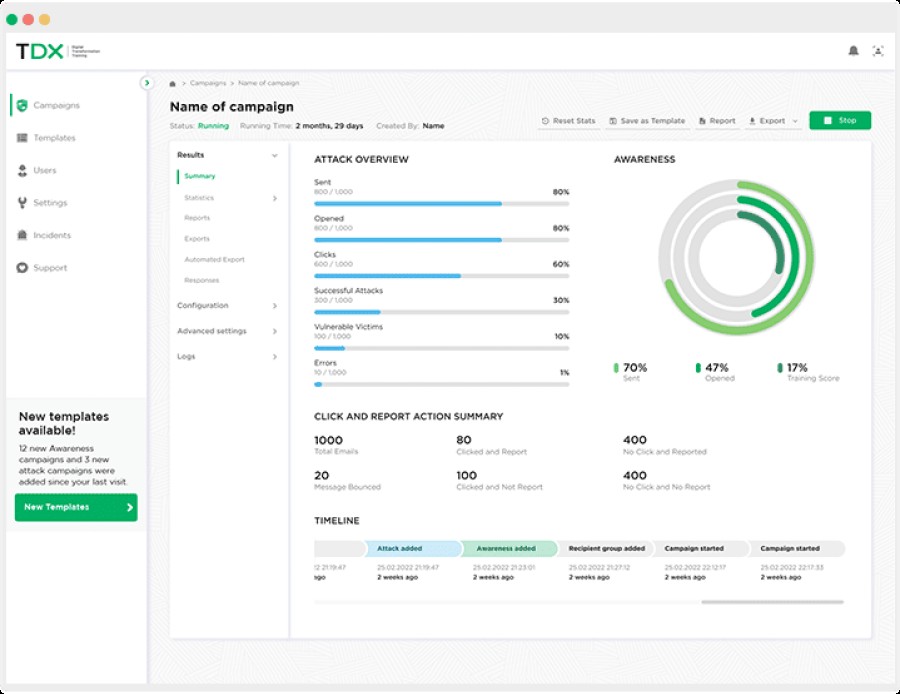Open notifications bell icon
900x694 pixels.
click(853, 51)
